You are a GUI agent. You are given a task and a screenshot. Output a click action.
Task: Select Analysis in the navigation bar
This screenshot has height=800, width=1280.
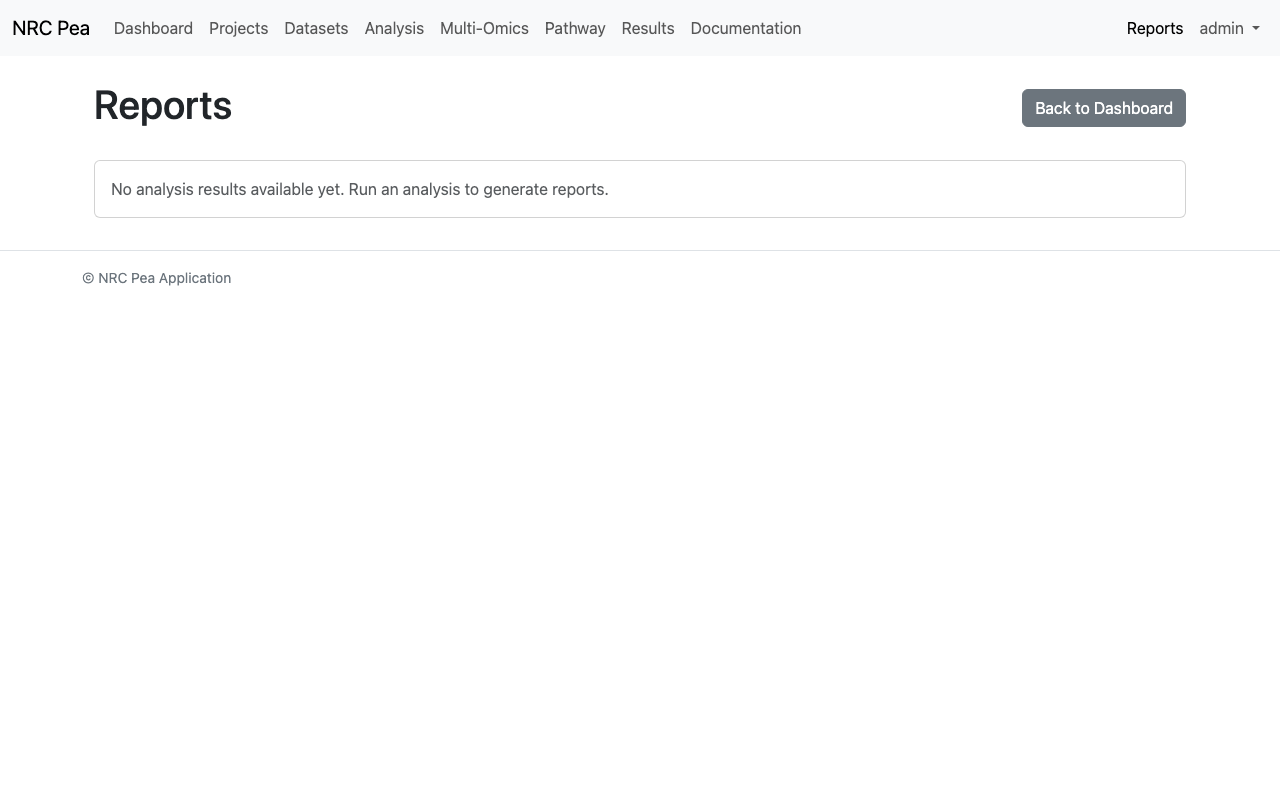(394, 28)
